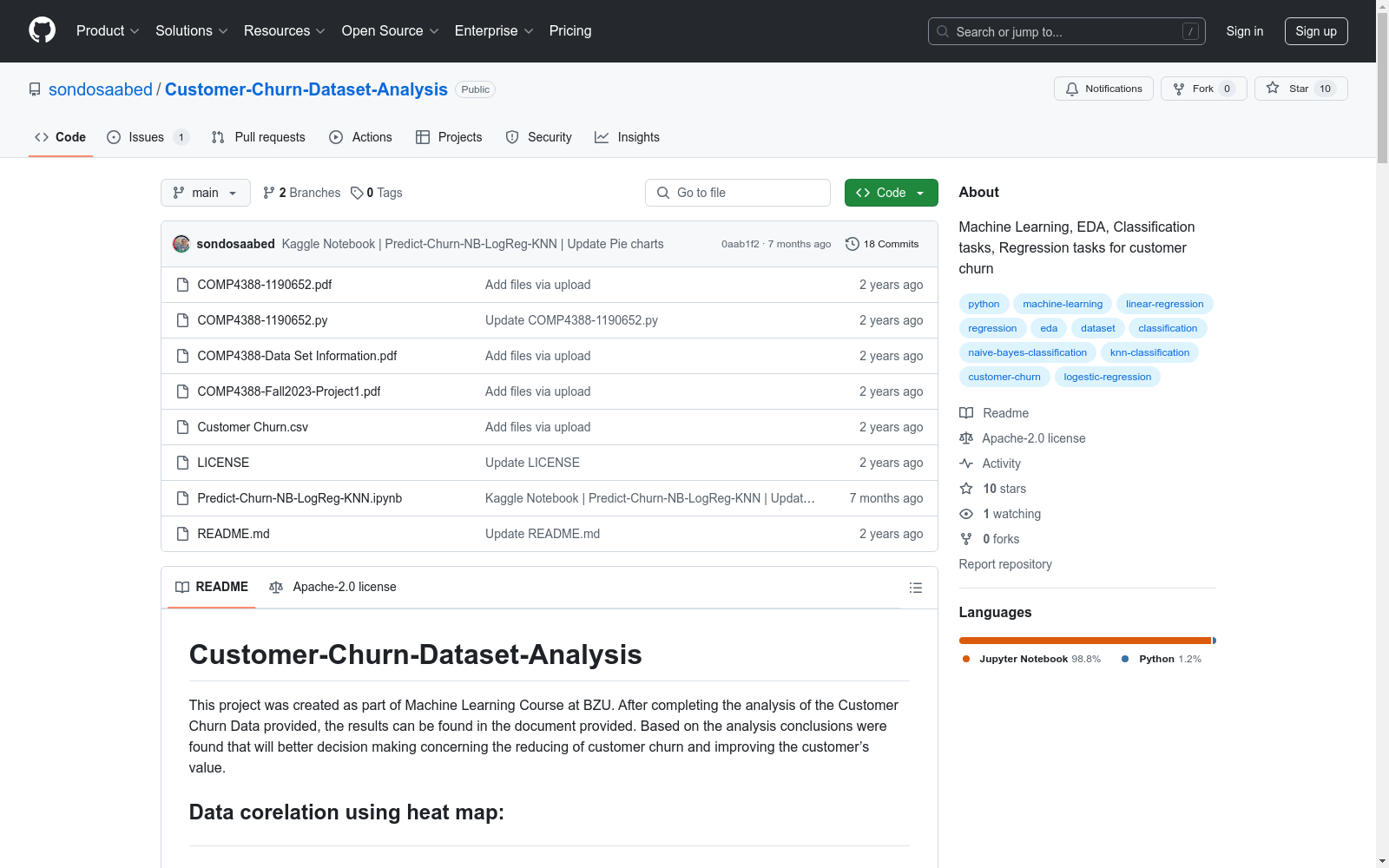Click the file icon for COMP4388-1190652.pdf
Screen dimensions: 1389x868
(x=182, y=285)
